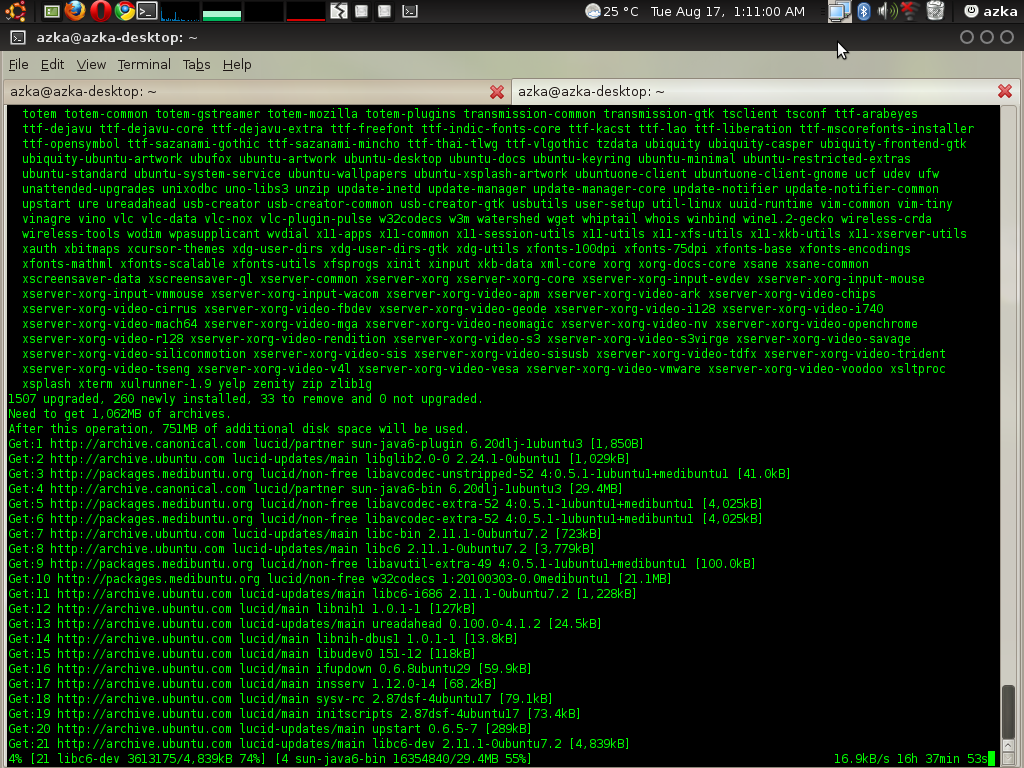Click the Get:1 sun-java6-plugin line
The width and height of the screenshot is (1024, 768).
(326, 444)
